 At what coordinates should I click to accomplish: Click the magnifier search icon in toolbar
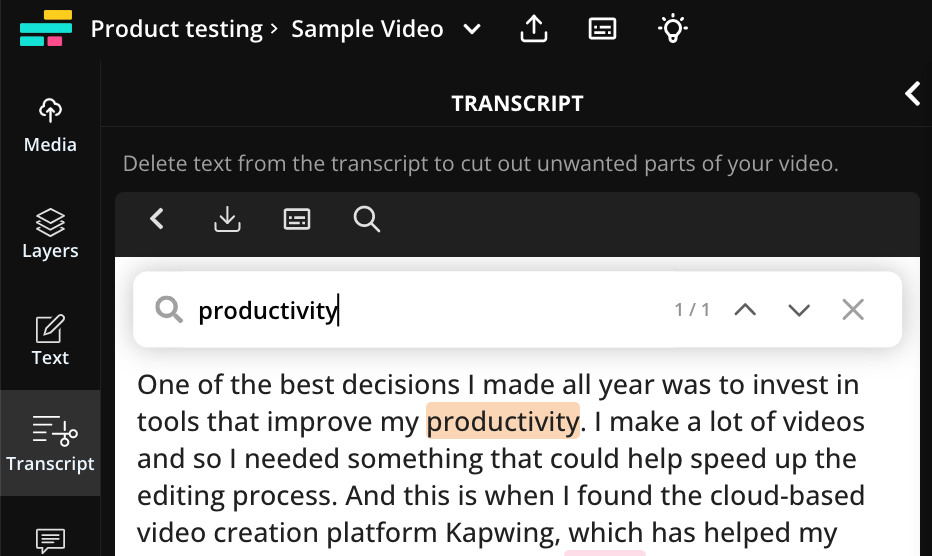point(367,219)
